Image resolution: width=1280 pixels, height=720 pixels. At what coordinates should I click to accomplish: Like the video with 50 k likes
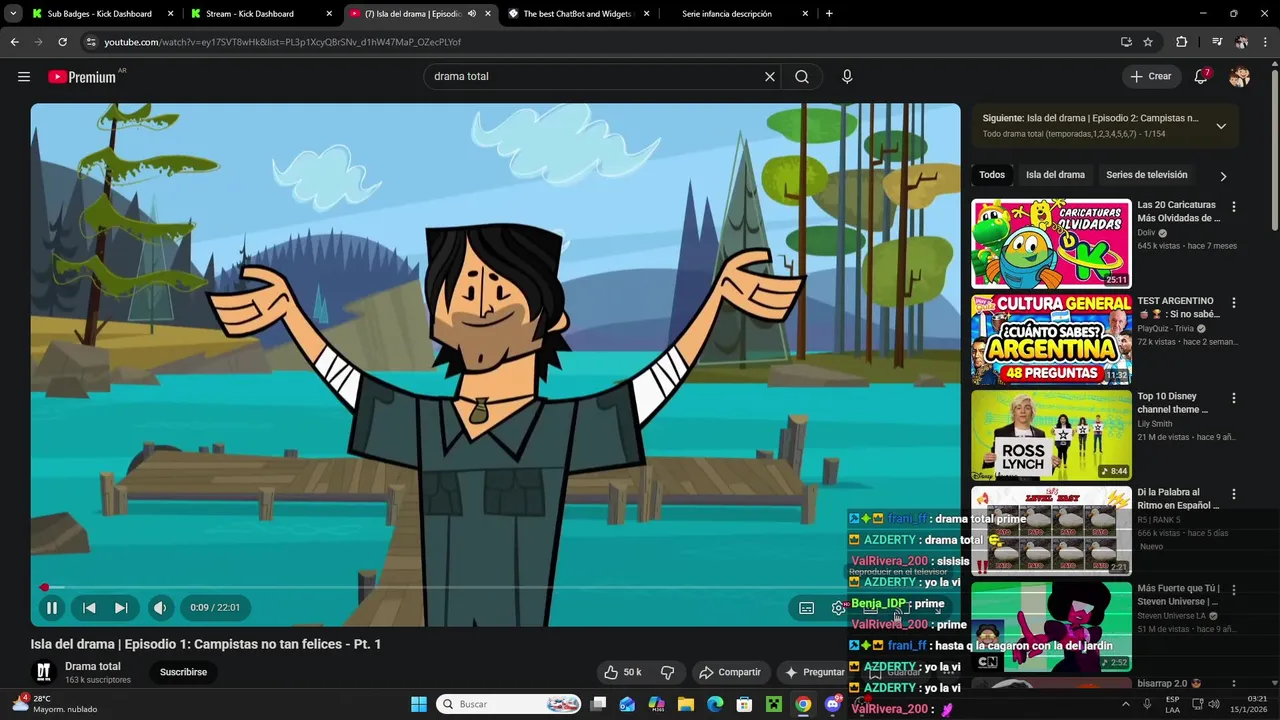(623, 672)
